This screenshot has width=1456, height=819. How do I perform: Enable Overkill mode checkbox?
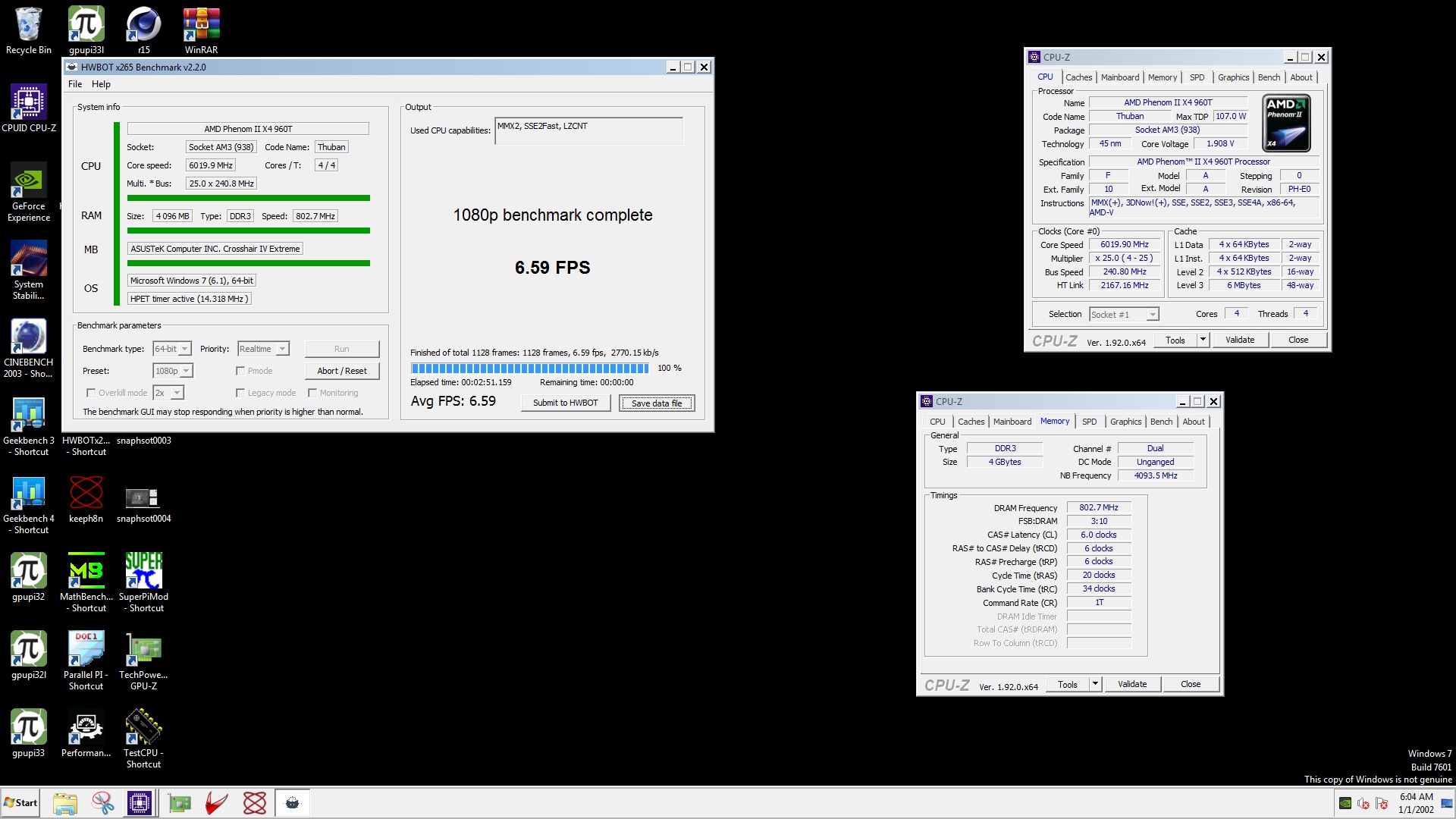pyautogui.click(x=91, y=393)
